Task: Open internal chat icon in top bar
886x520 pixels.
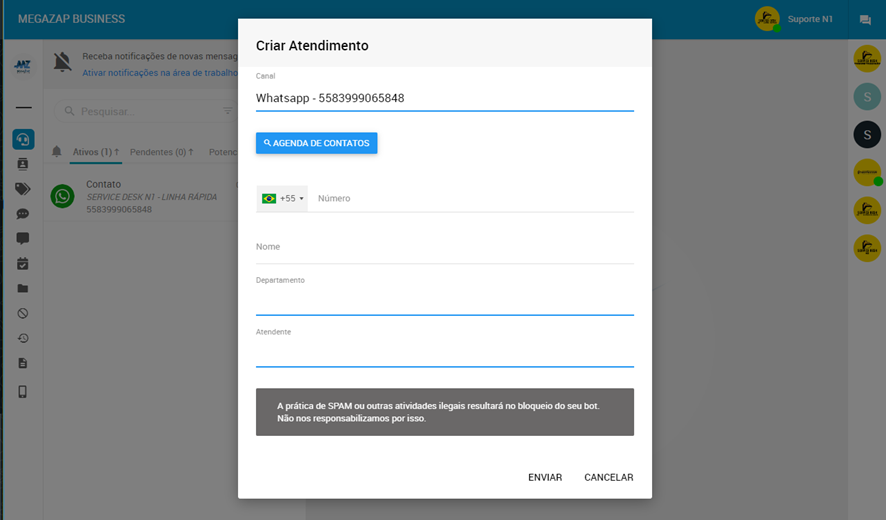Action: (x=865, y=20)
